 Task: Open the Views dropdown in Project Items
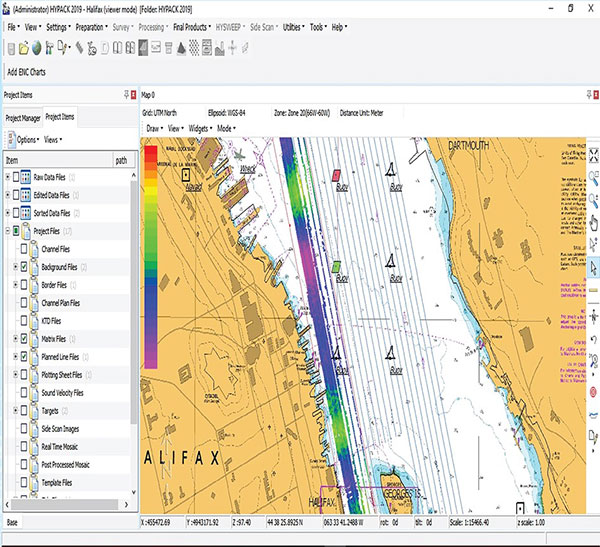(52, 140)
